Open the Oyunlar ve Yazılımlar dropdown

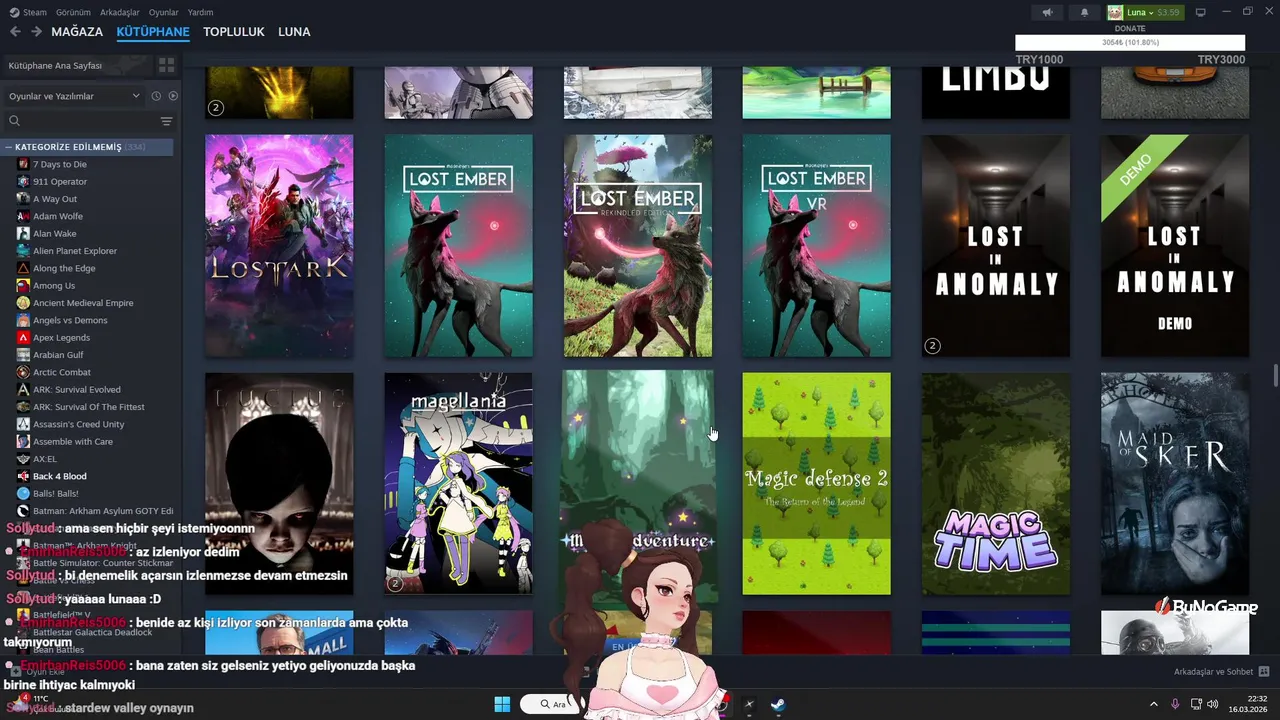pos(74,96)
